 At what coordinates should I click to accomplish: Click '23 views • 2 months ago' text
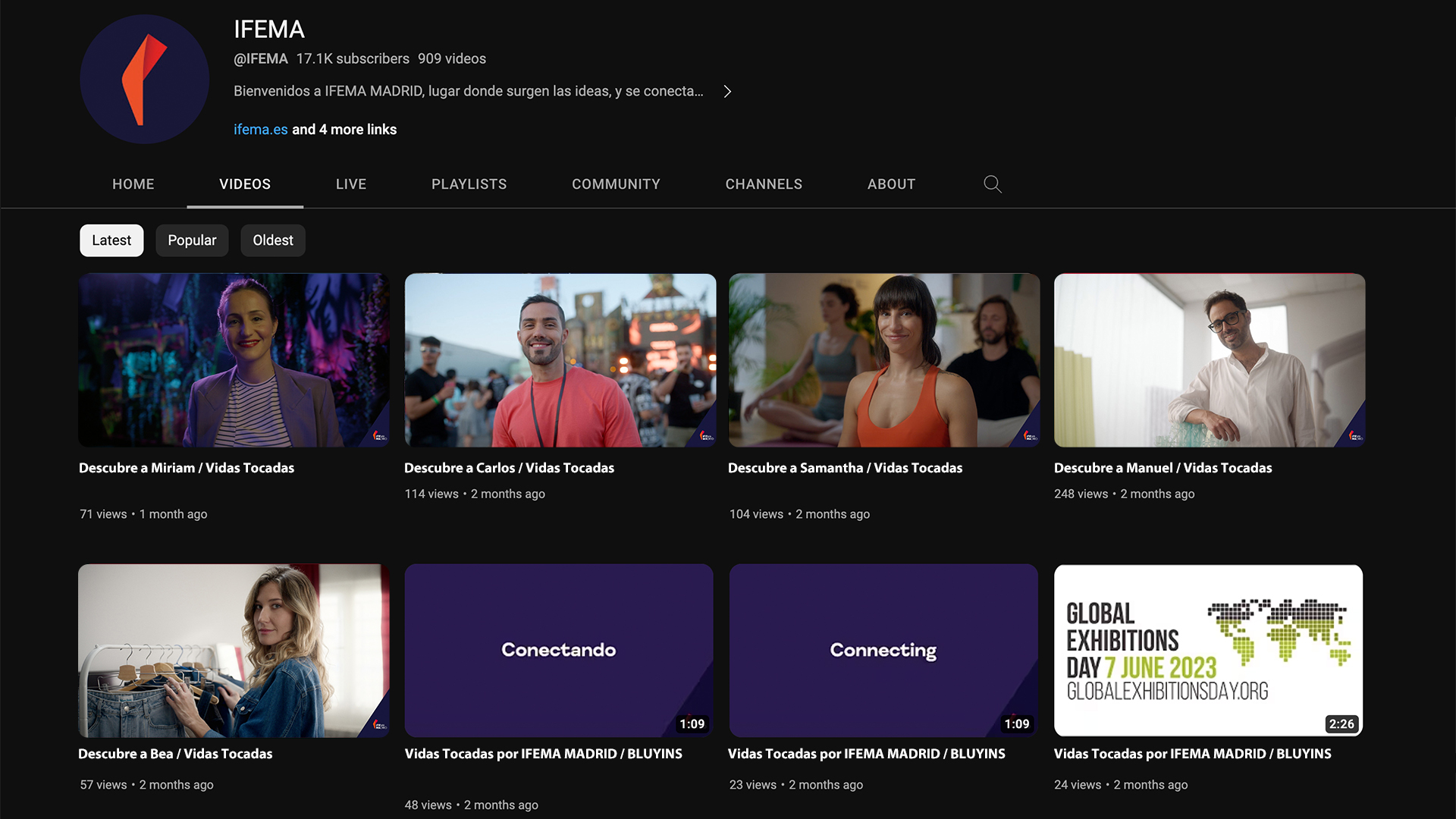coord(796,785)
